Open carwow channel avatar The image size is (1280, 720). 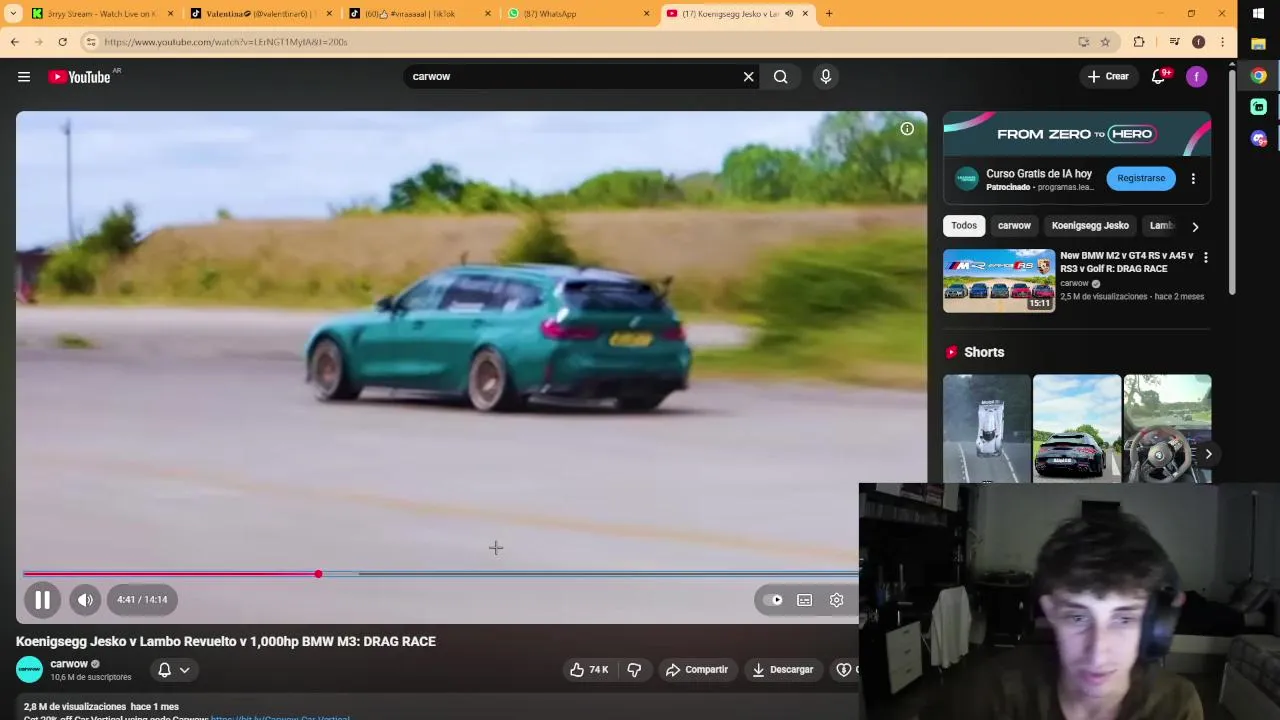[x=30, y=669]
